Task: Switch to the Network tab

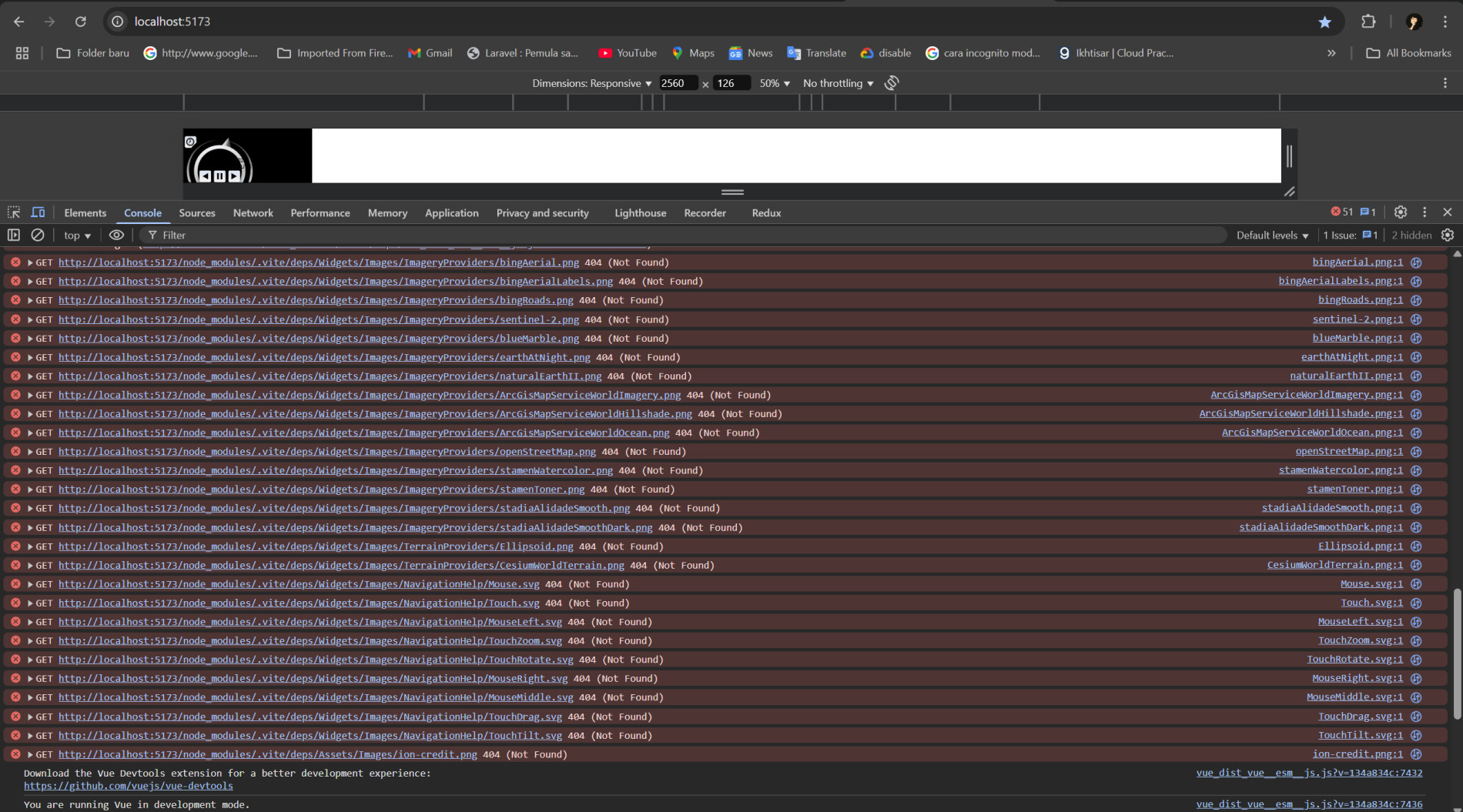Action: point(253,212)
